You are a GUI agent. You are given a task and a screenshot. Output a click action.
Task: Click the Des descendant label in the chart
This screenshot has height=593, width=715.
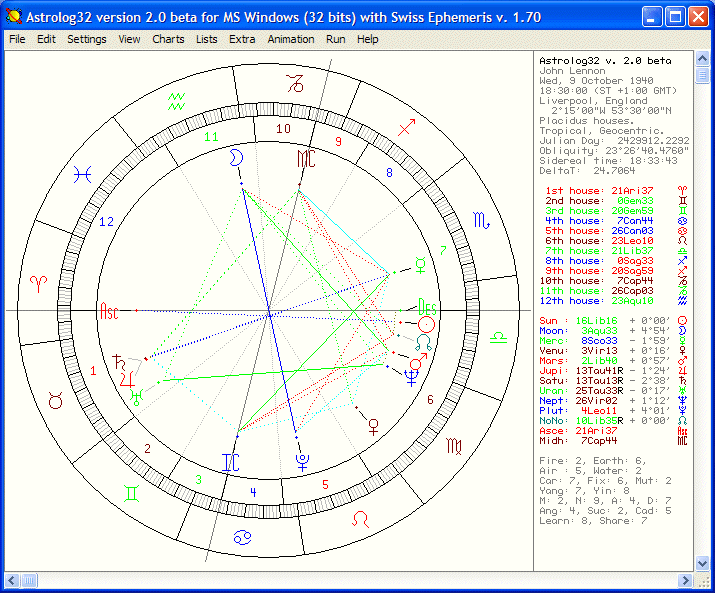pyautogui.click(x=427, y=307)
